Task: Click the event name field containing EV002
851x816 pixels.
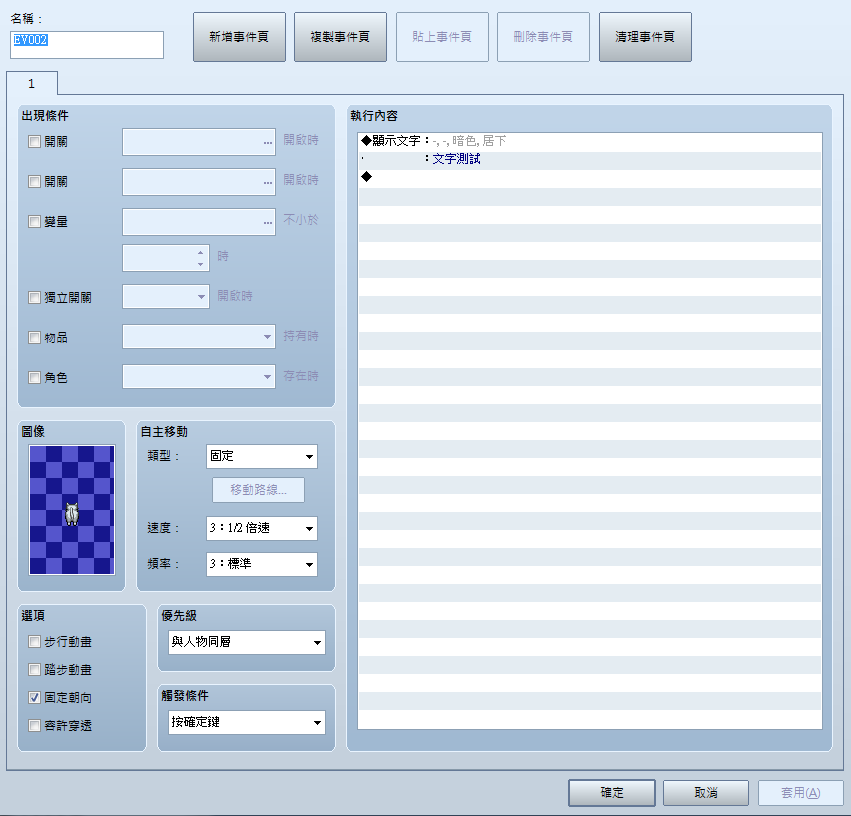Action: coord(87,44)
